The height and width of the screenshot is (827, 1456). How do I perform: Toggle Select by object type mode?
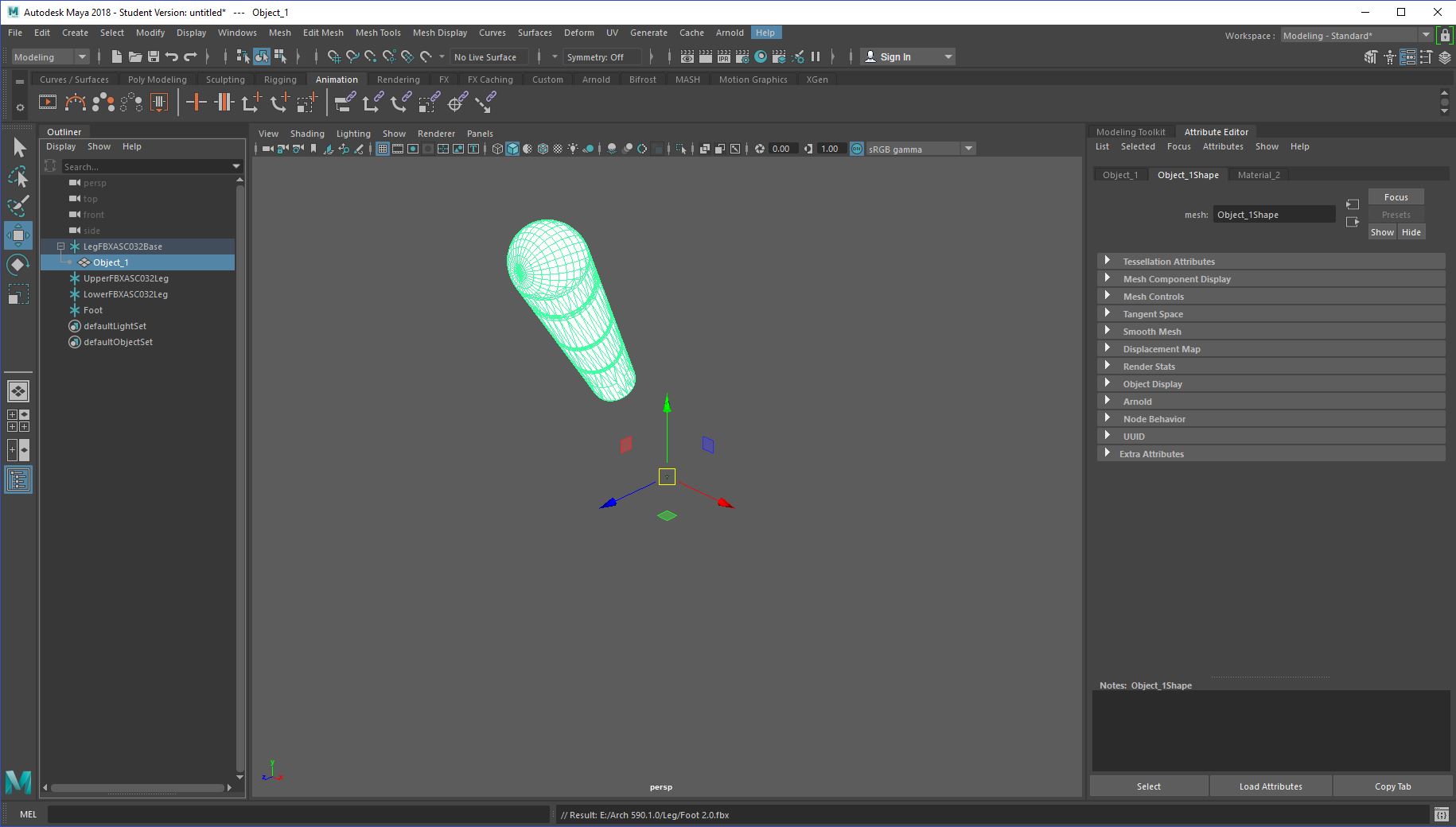262,56
